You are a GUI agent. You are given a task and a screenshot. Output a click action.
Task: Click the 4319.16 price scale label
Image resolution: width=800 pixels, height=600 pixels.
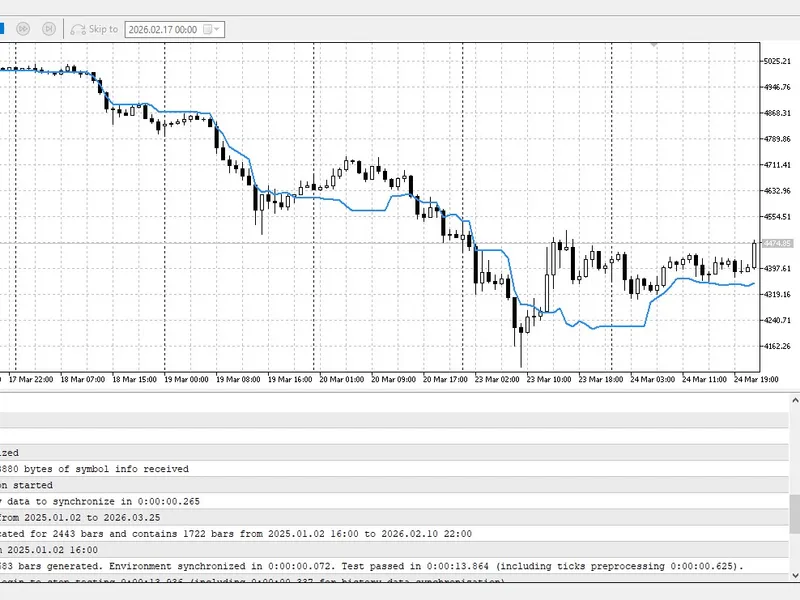777,294
